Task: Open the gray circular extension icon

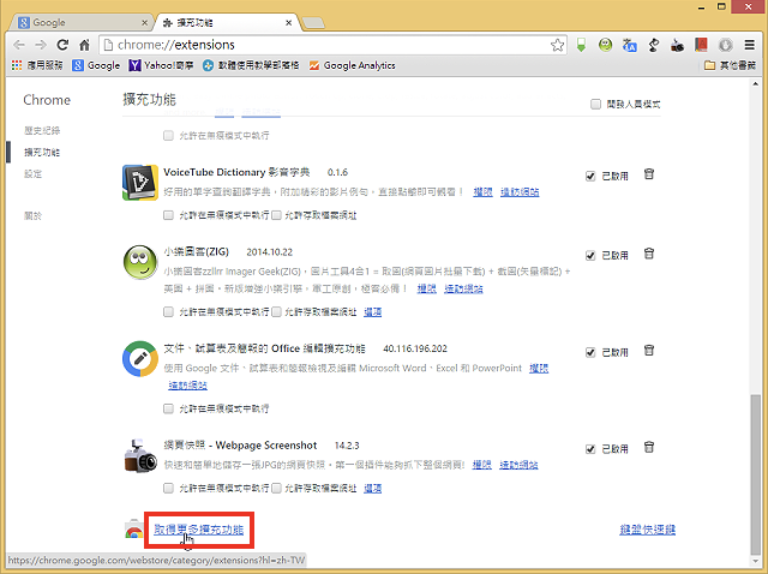Action: pyautogui.click(x=725, y=45)
